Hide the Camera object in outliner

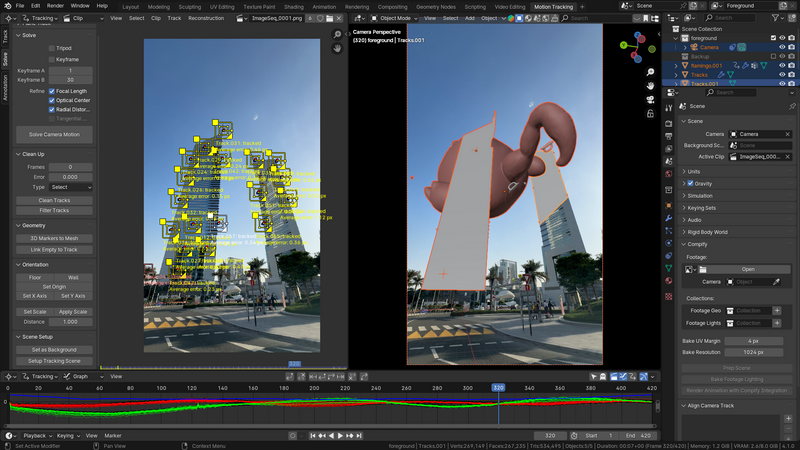[x=781, y=47]
